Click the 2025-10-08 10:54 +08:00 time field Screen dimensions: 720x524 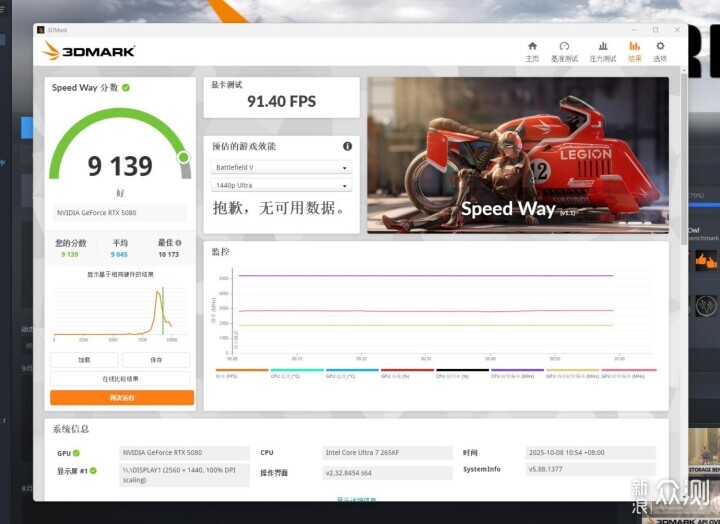(591, 452)
